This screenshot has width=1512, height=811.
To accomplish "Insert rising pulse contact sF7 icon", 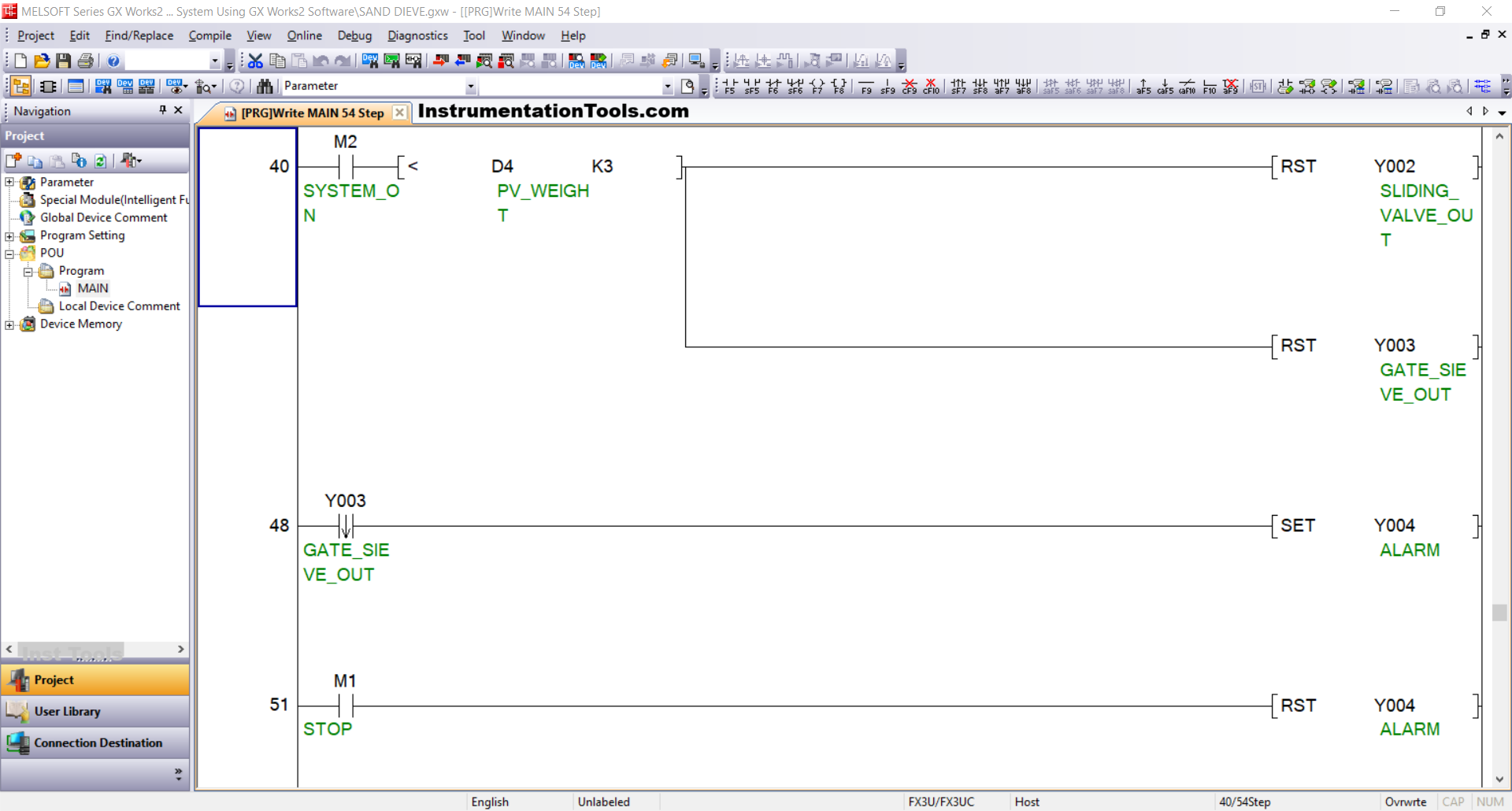I will click(958, 86).
